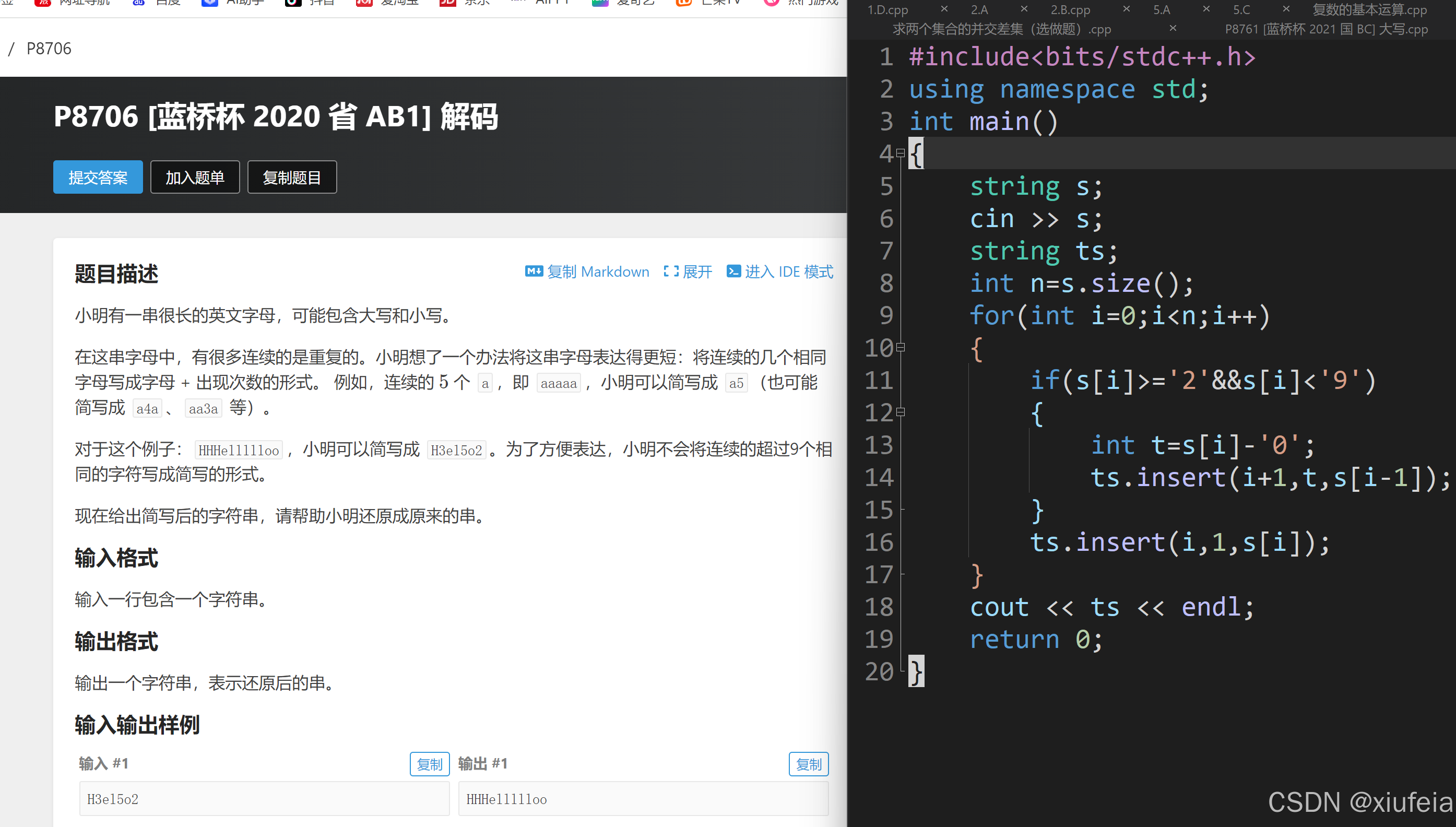Close the 5.A editor tab

click(x=1206, y=9)
